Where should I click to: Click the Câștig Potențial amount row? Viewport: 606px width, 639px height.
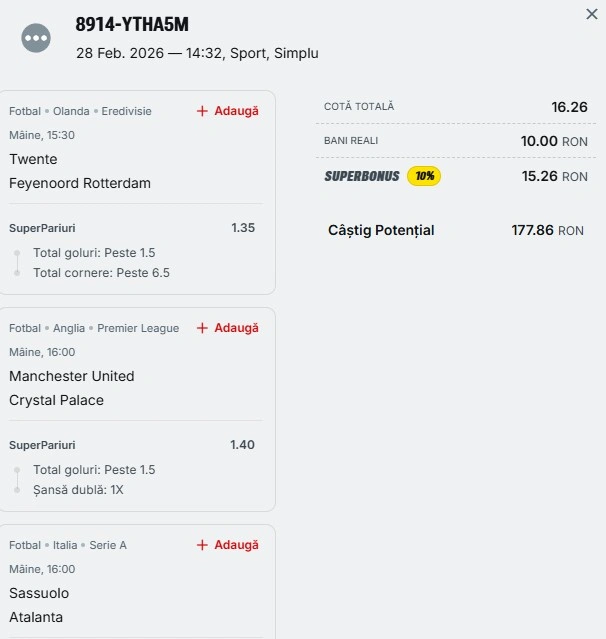pyautogui.click(x=455, y=230)
